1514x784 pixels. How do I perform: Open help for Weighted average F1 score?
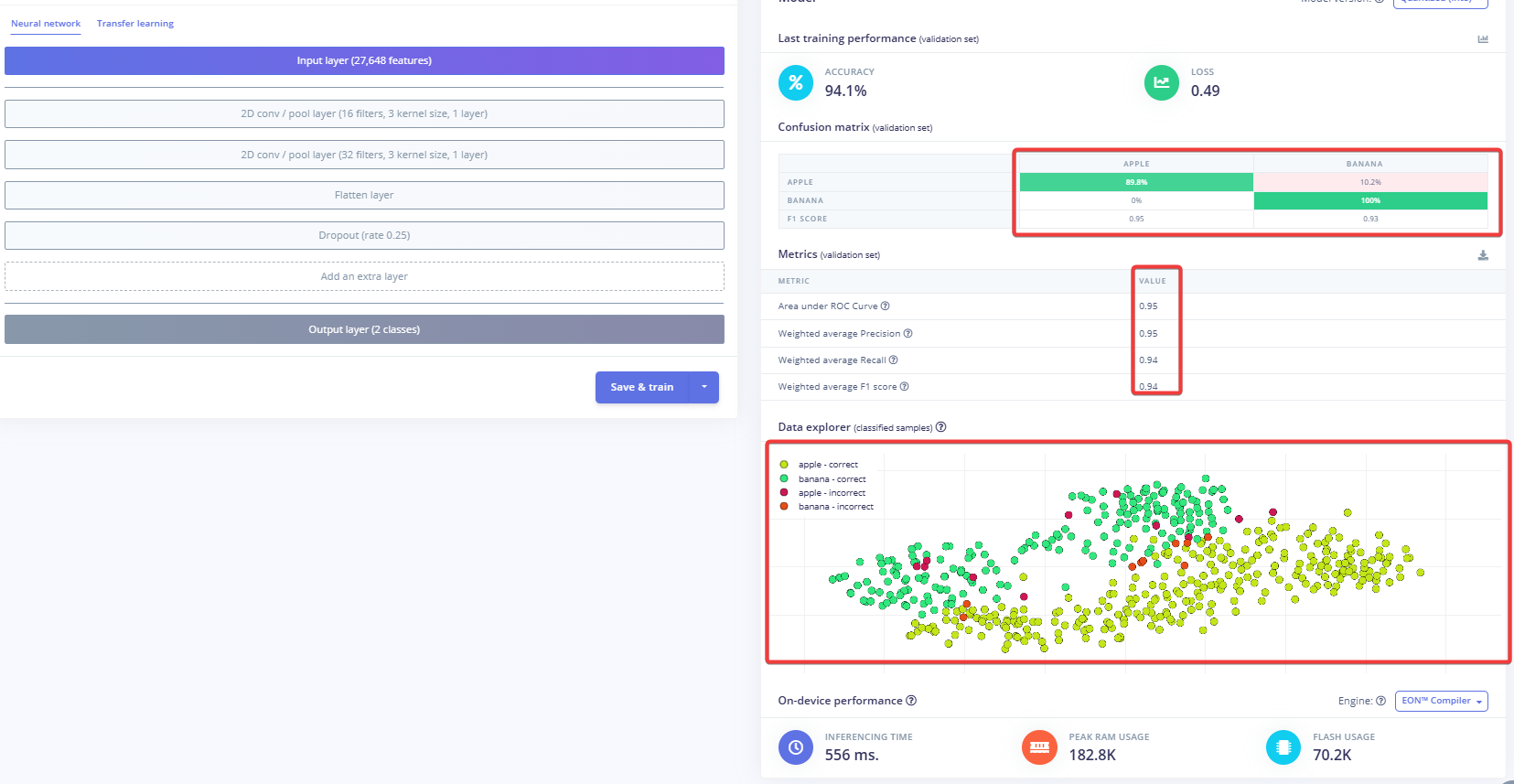pyautogui.click(x=904, y=387)
